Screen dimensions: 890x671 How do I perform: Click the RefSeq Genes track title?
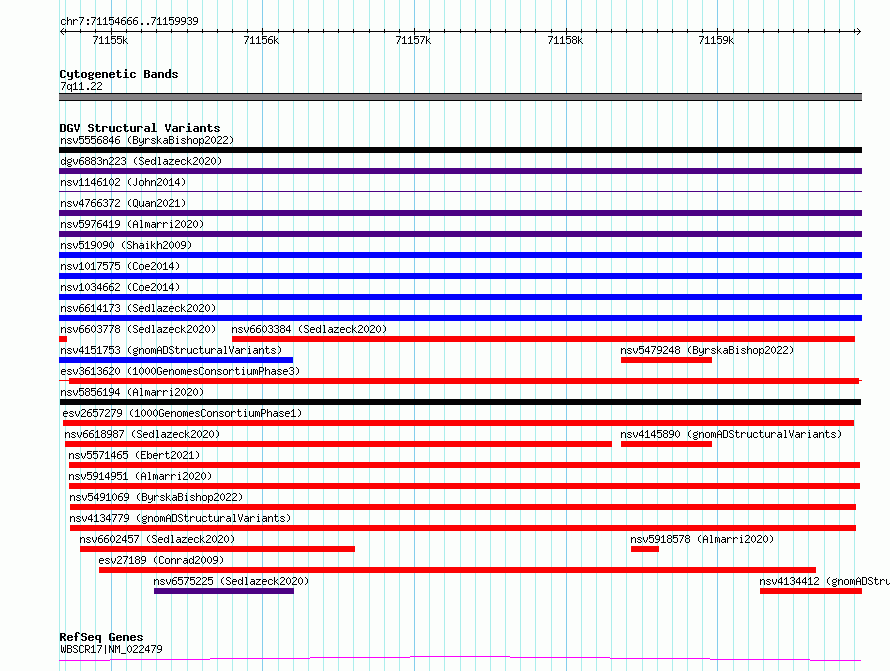point(101,637)
